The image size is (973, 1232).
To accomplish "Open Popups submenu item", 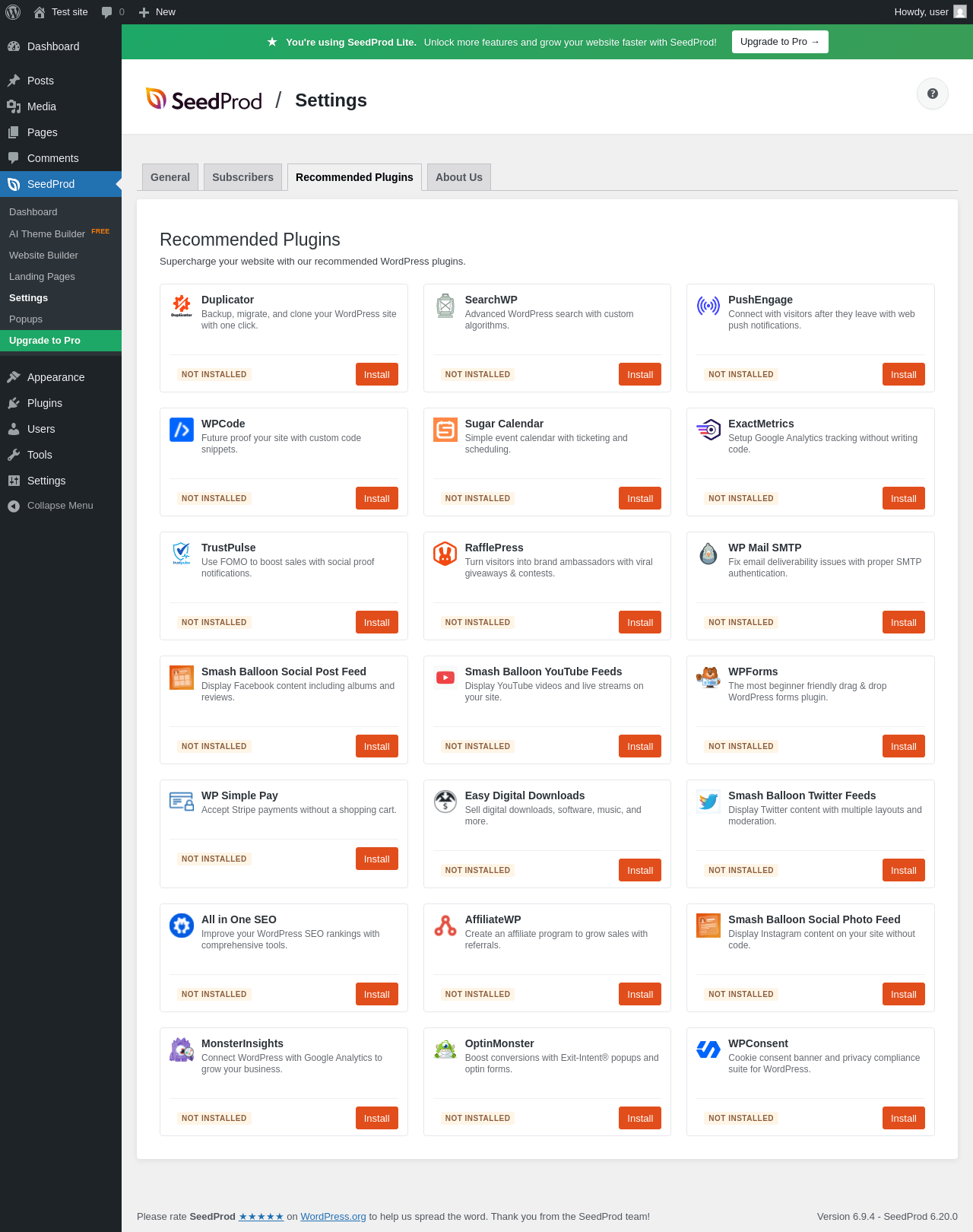I will 61,319.
